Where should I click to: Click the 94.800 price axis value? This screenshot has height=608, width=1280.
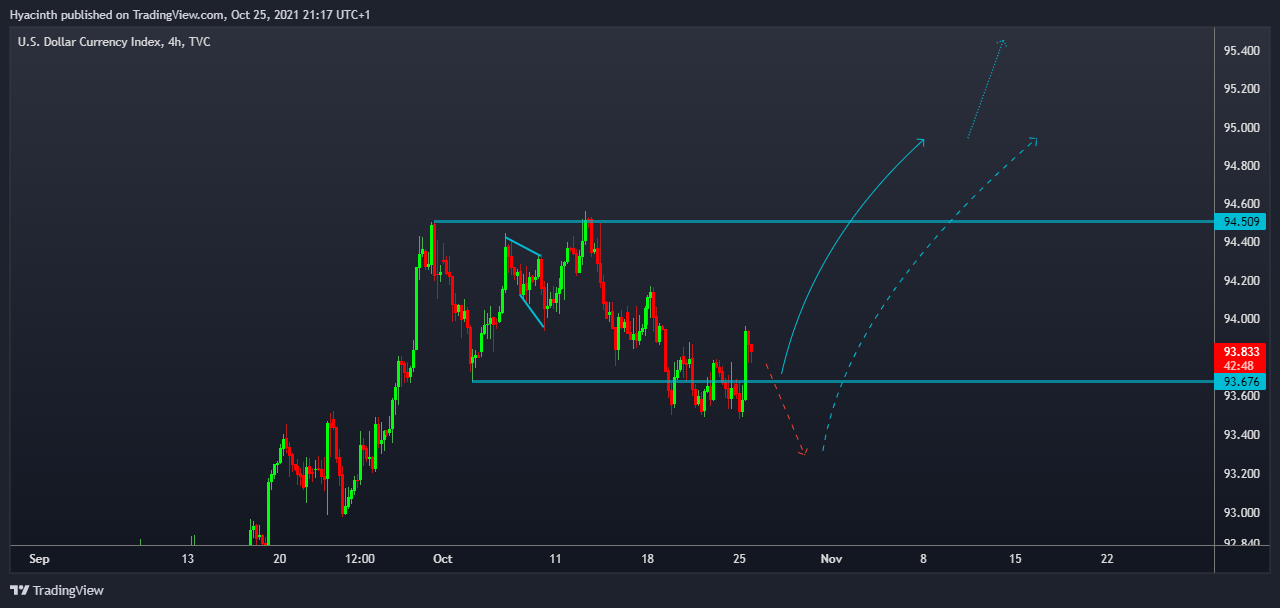pyautogui.click(x=1241, y=165)
